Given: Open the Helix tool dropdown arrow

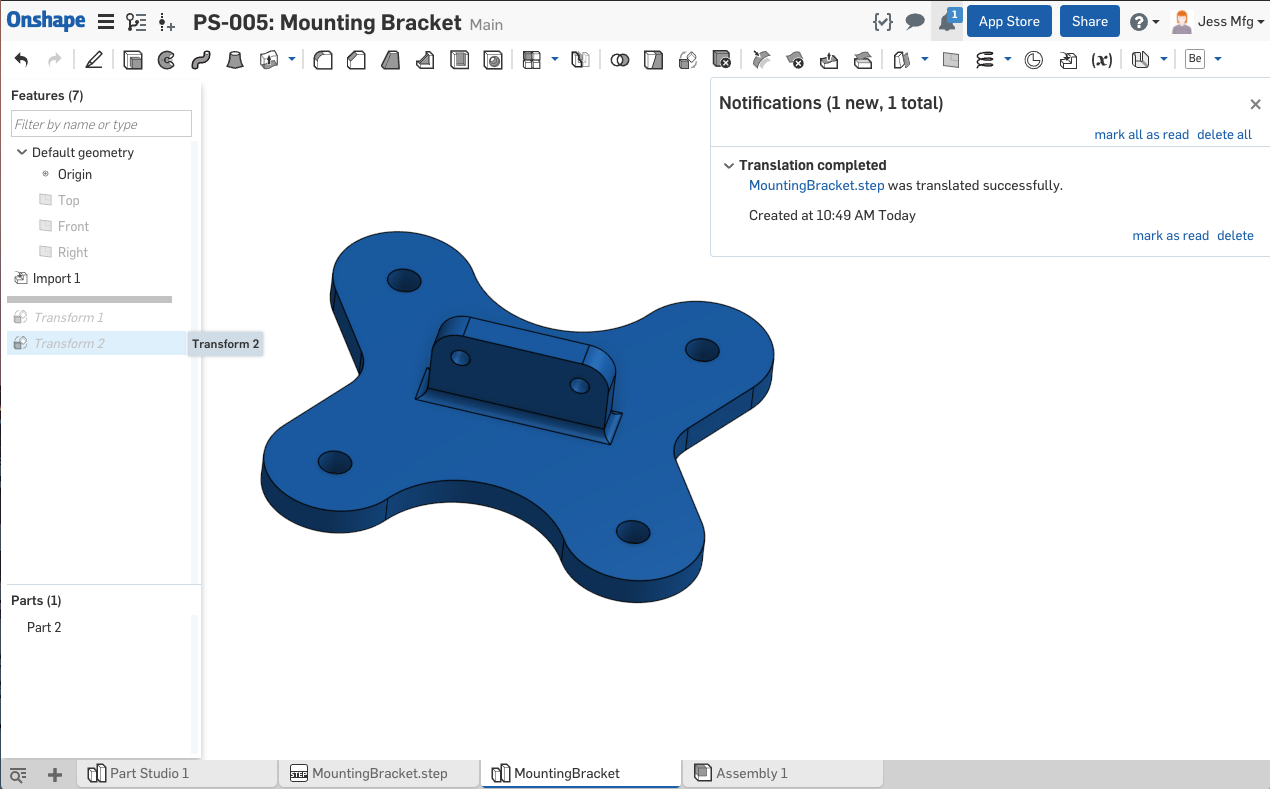Looking at the screenshot, I should click(x=1008, y=60).
